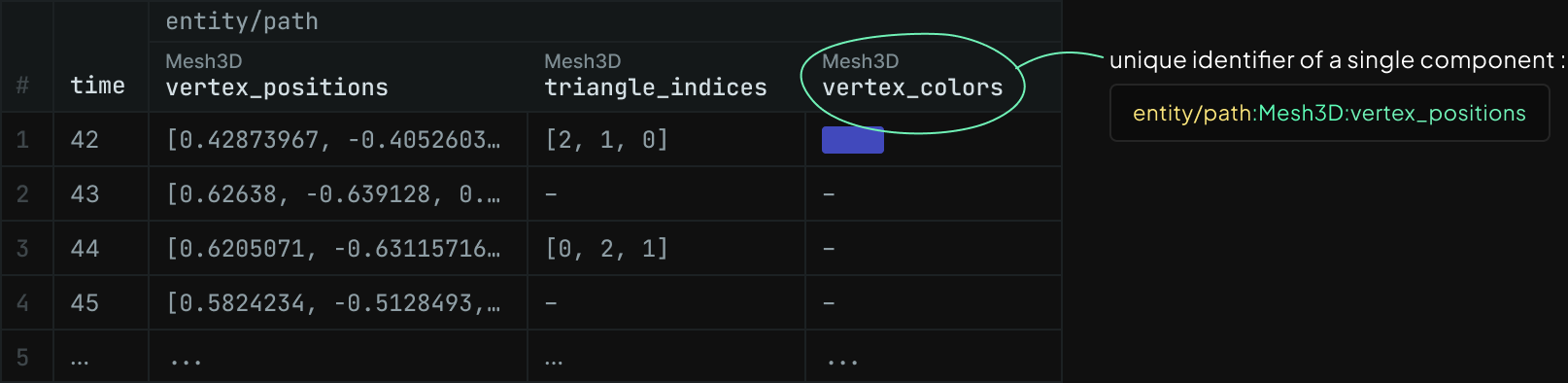The width and height of the screenshot is (1568, 383).
Task: Click the entity/path:Mesh3D:vertex_positions identifier box
Action: point(1329,113)
